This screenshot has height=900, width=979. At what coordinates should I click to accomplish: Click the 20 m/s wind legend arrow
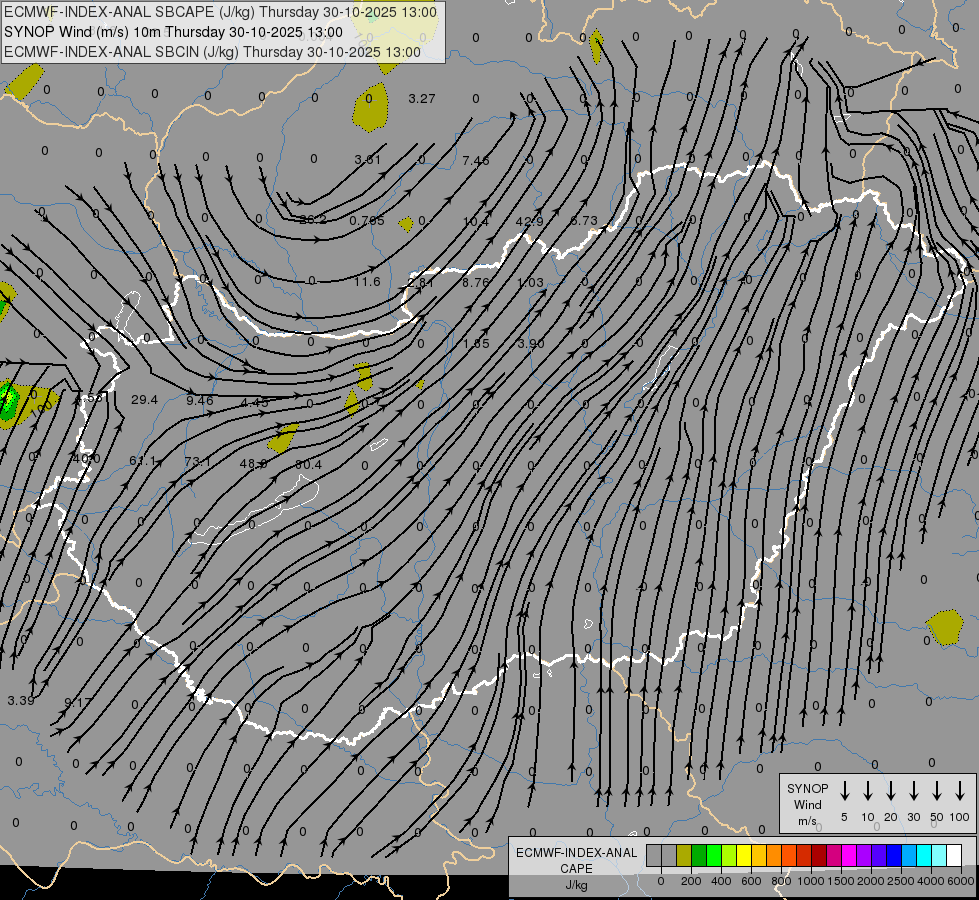(891, 791)
